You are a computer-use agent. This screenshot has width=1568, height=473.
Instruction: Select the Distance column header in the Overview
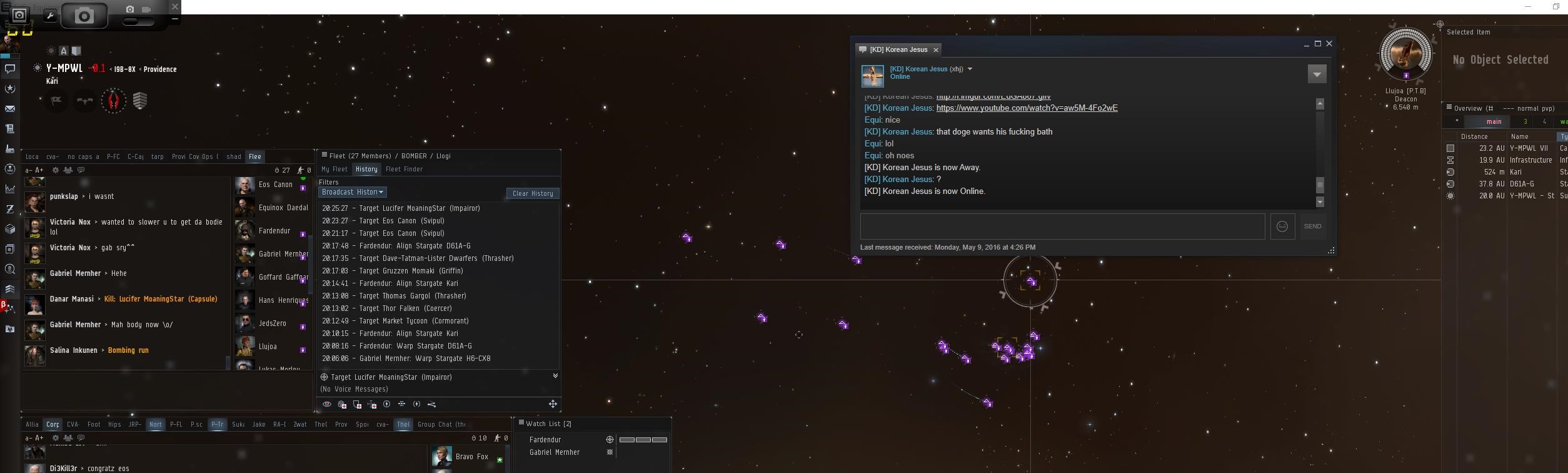pyautogui.click(x=1474, y=136)
